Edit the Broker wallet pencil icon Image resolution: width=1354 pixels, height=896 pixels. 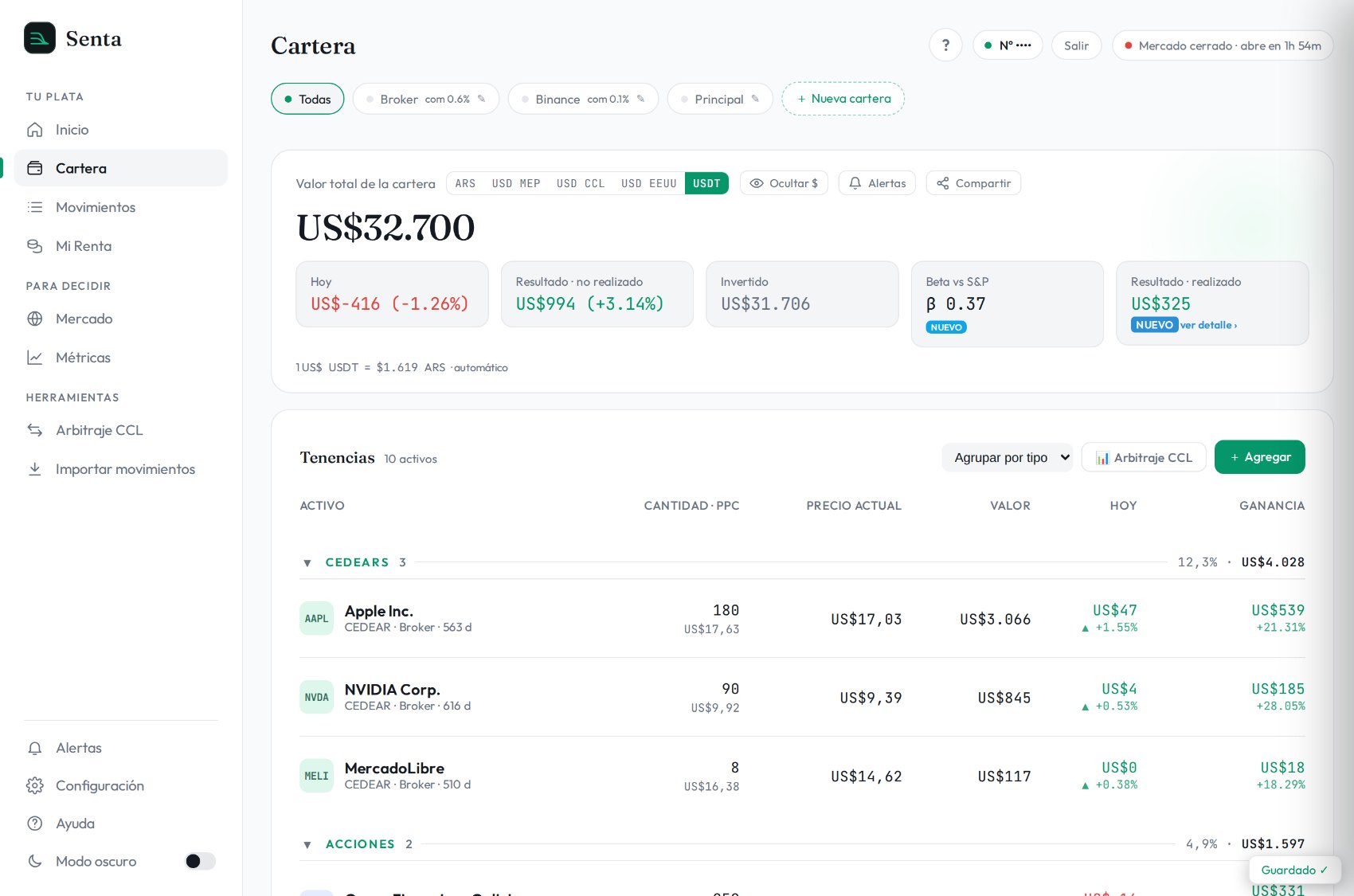(481, 99)
